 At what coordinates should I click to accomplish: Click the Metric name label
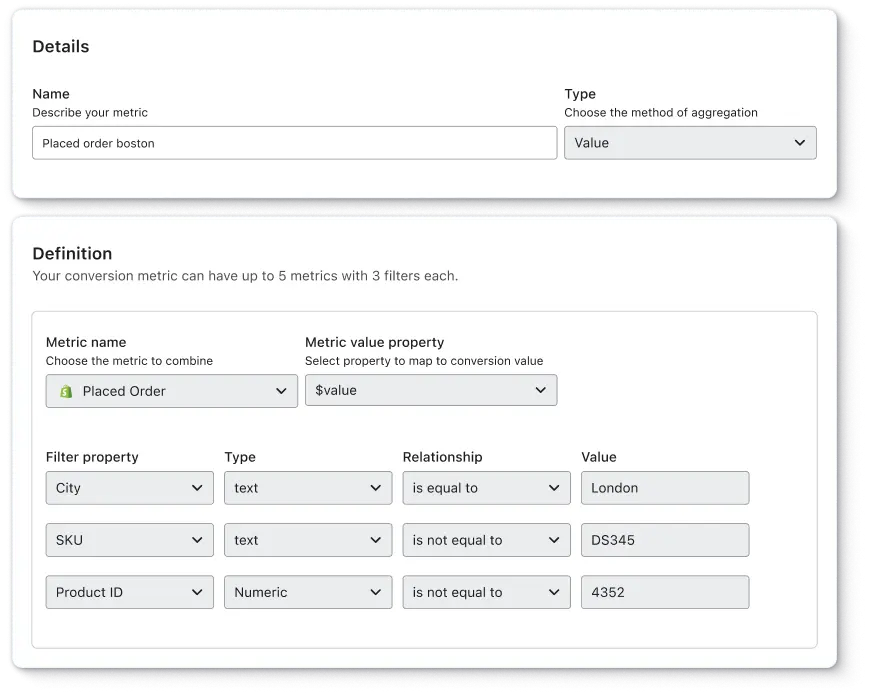(86, 342)
